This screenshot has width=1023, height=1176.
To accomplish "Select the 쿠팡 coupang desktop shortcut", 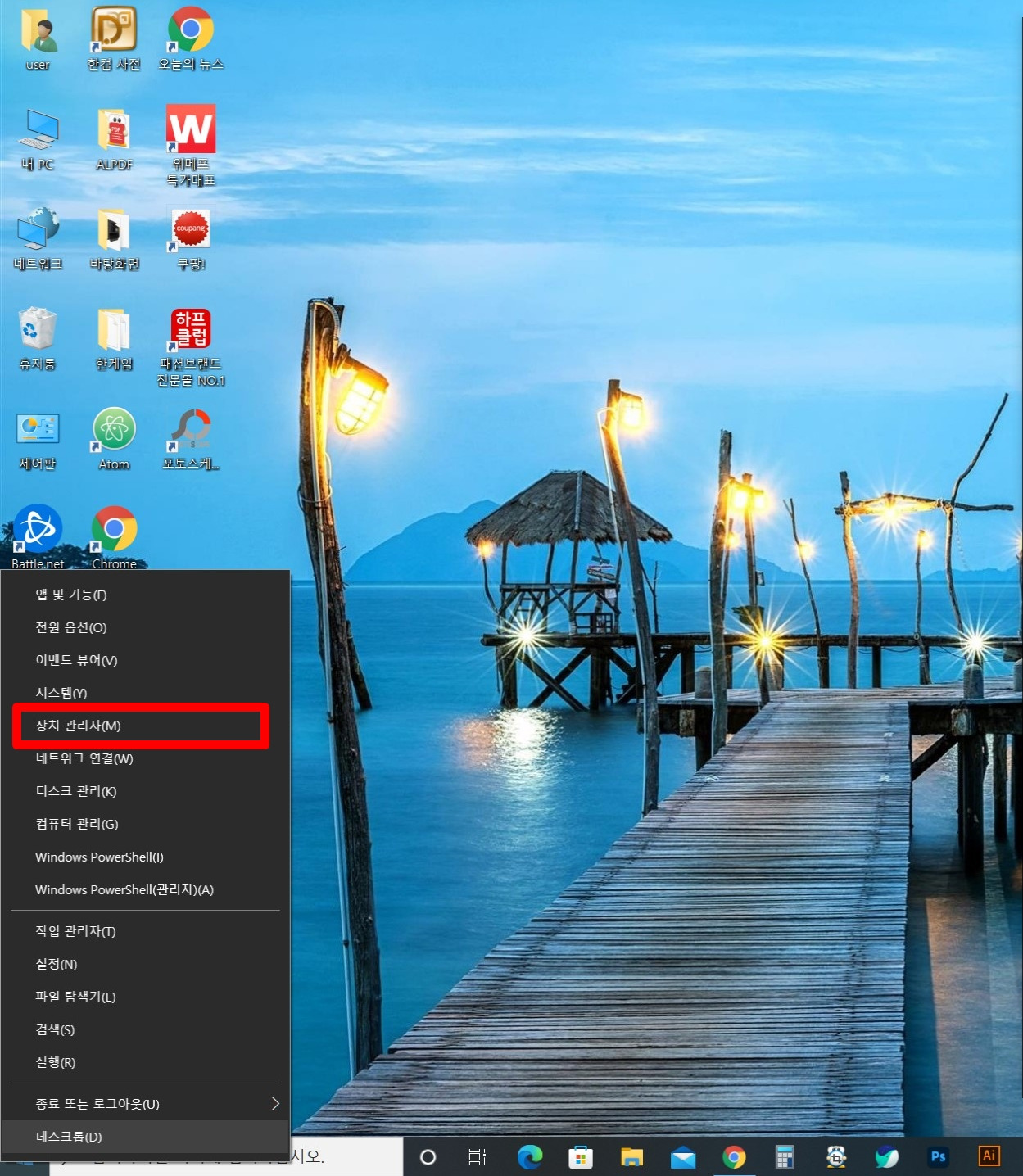I will coord(191,238).
